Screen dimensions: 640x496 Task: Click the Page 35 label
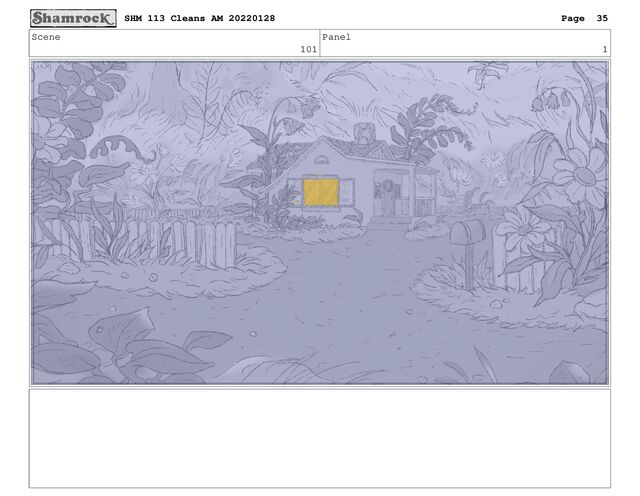click(x=584, y=18)
